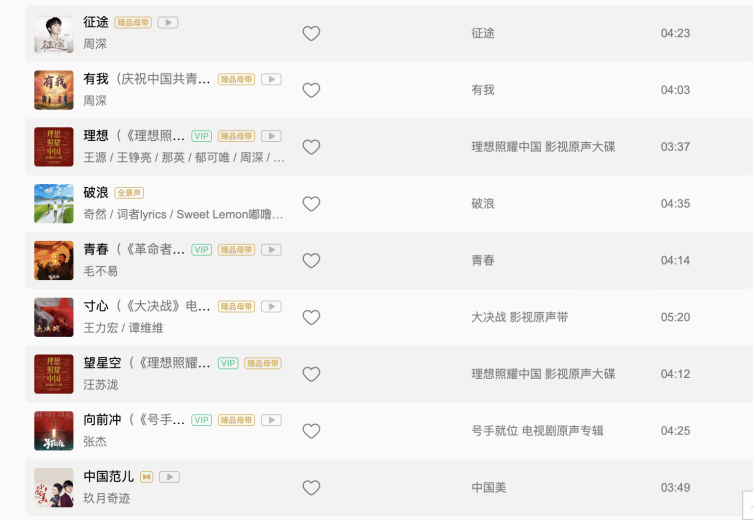Click the 征途 album cover thumbnail
The height and width of the screenshot is (520, 753).
54,34
